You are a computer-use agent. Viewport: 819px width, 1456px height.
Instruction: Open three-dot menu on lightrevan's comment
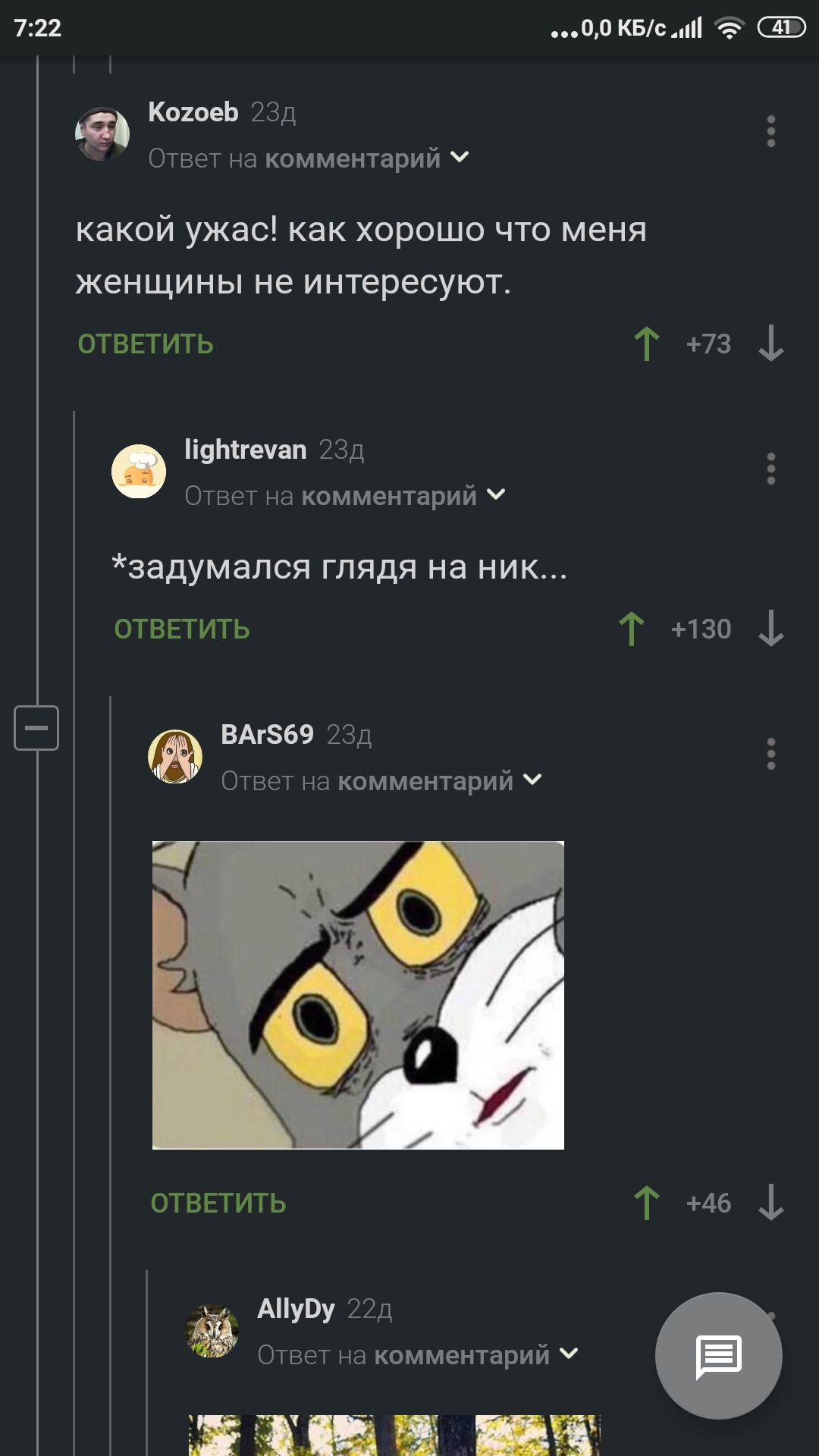[771, 469]
